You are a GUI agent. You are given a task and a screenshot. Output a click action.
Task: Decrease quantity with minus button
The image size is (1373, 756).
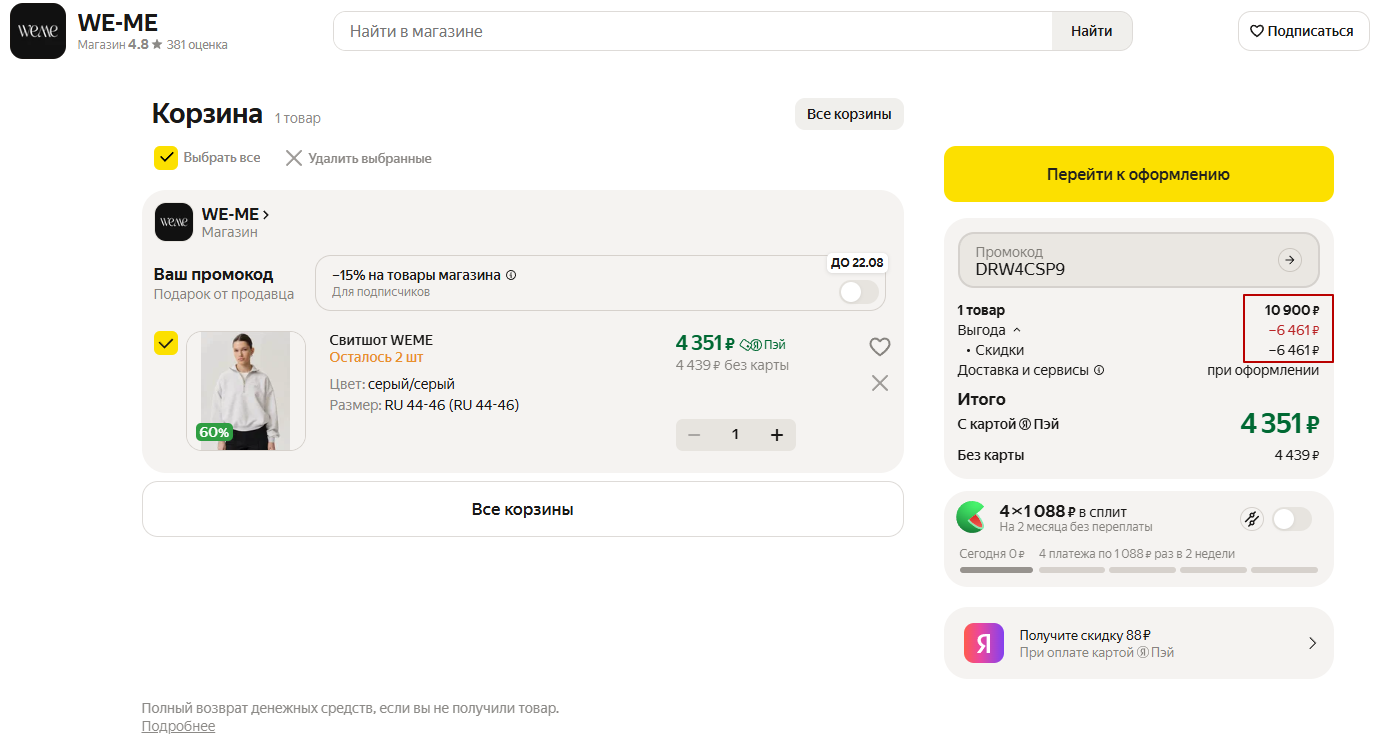coord(694,434)
